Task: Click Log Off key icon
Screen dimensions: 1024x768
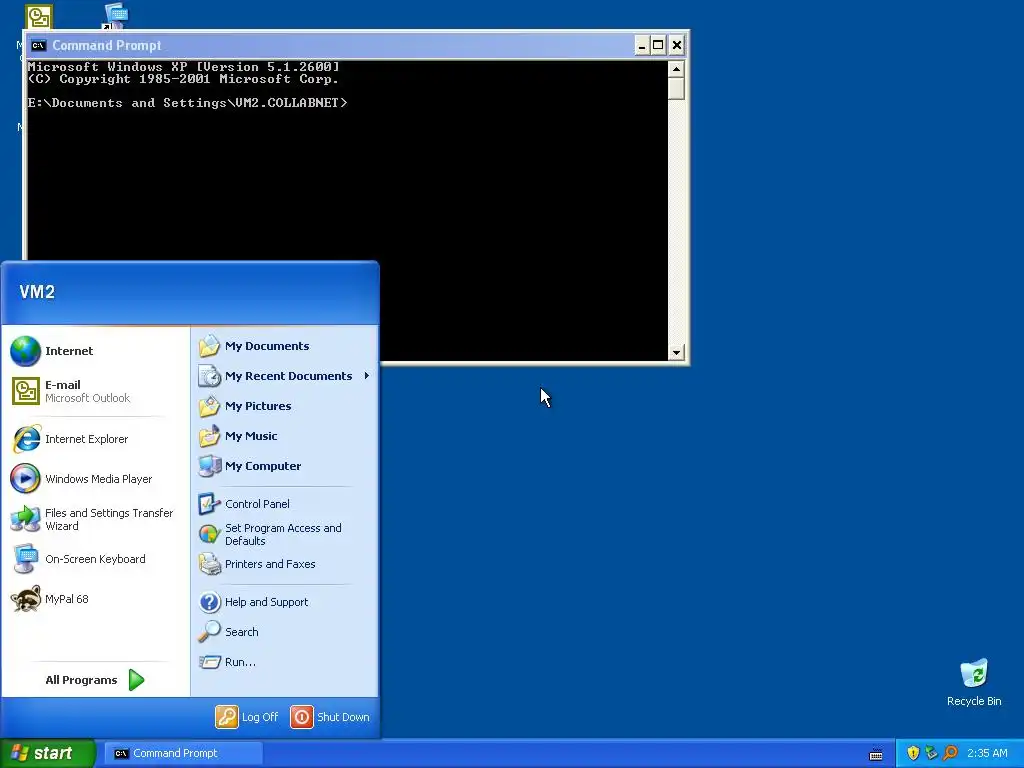Action: [x=227, y=717]
